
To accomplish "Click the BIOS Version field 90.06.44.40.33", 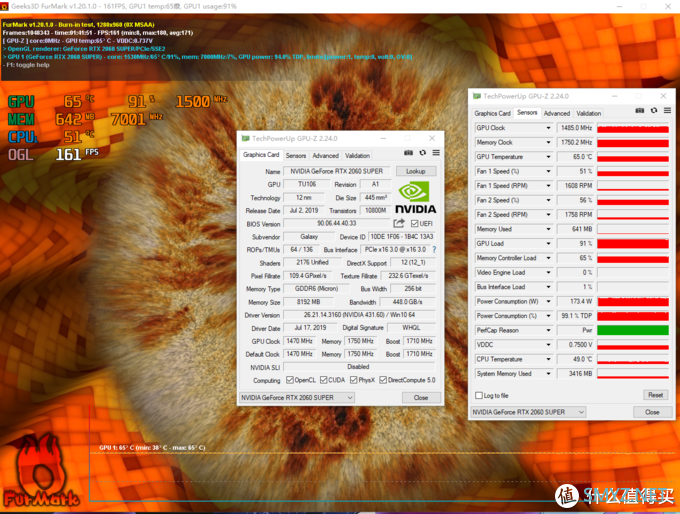I will coord(337,223).
